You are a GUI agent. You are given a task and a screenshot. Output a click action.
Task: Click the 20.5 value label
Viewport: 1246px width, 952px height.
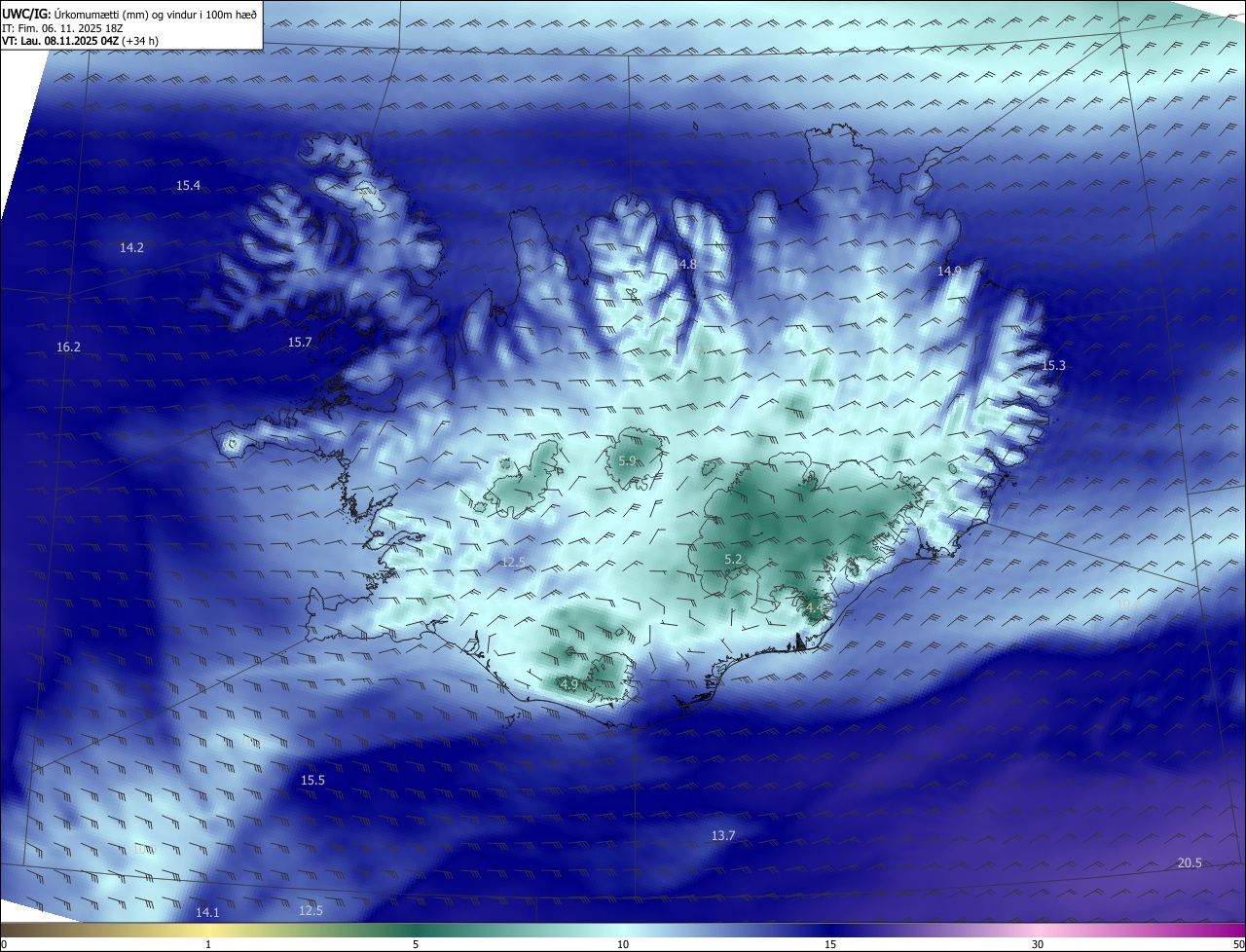tap(1190, 862)
